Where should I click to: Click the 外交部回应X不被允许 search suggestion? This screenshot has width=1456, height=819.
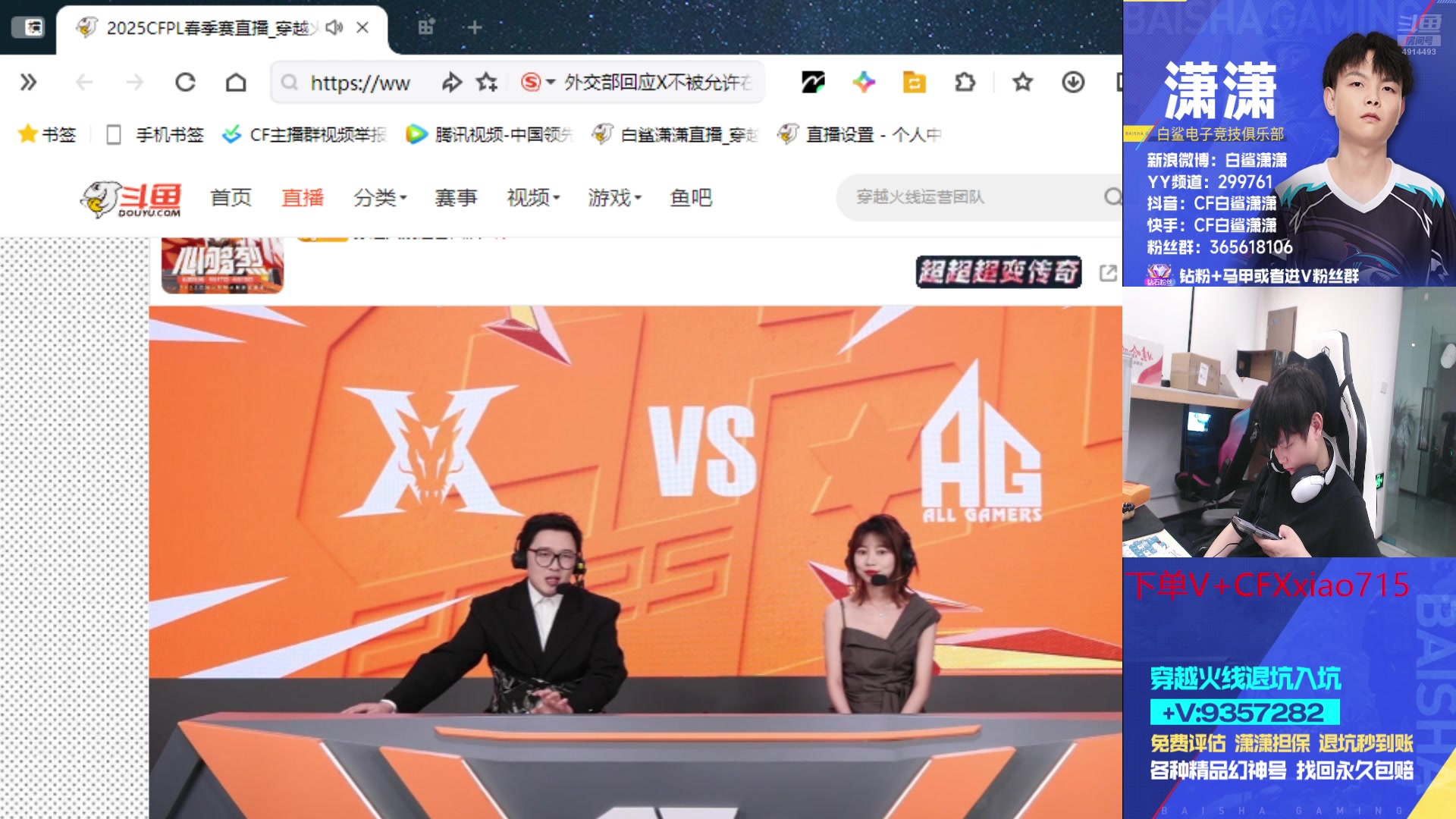657,82
